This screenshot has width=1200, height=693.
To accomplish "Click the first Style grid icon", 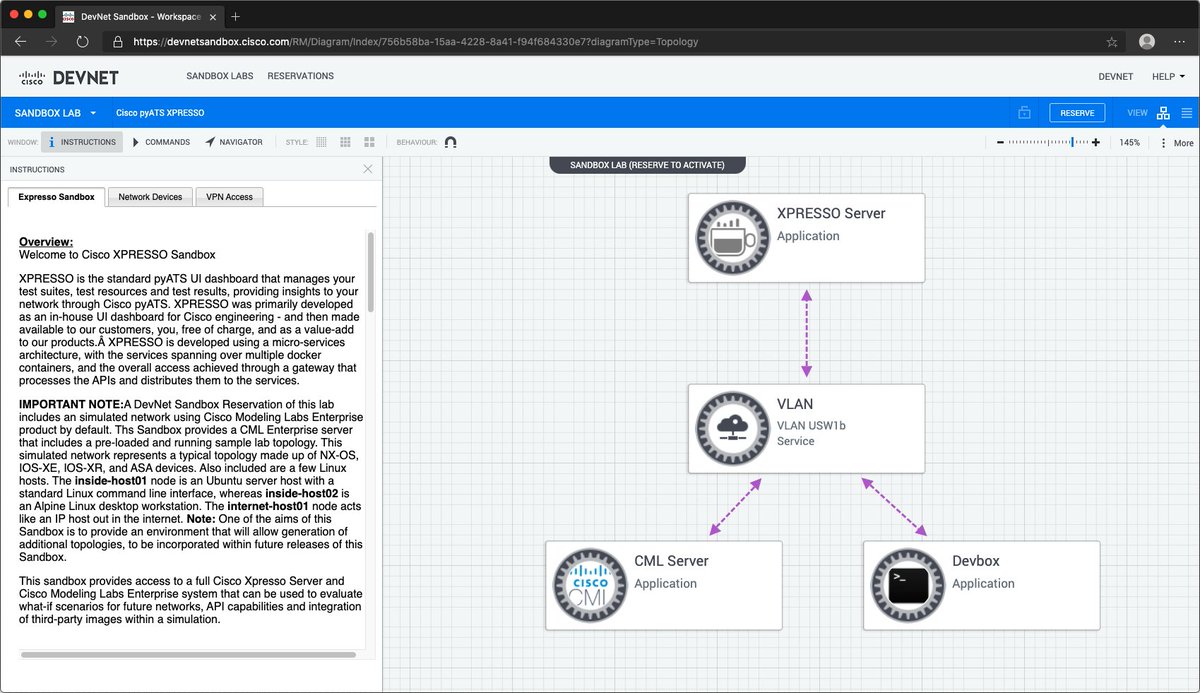I will [321, 142].
